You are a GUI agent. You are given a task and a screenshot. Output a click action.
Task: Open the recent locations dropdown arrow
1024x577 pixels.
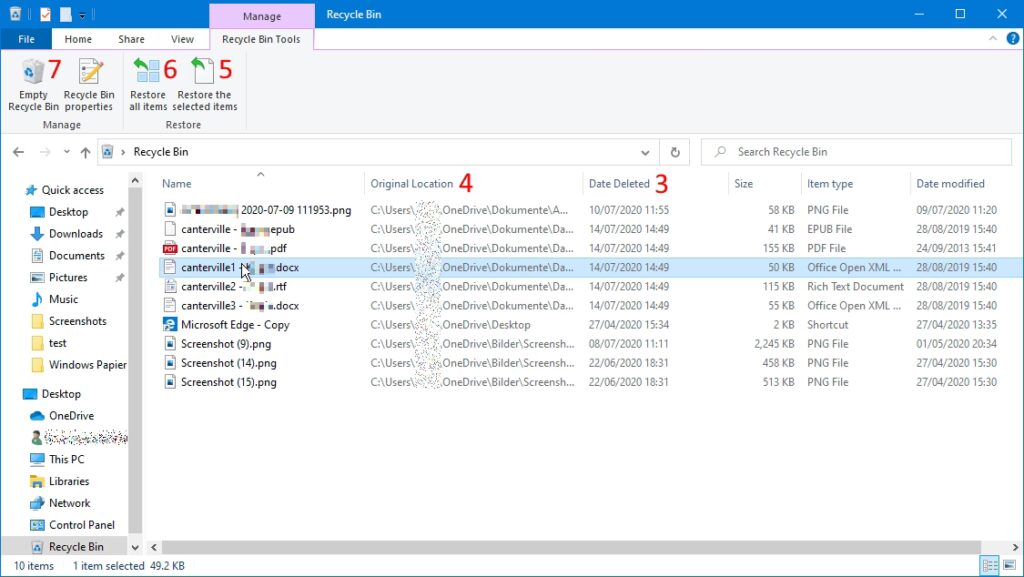click(66, 152)
